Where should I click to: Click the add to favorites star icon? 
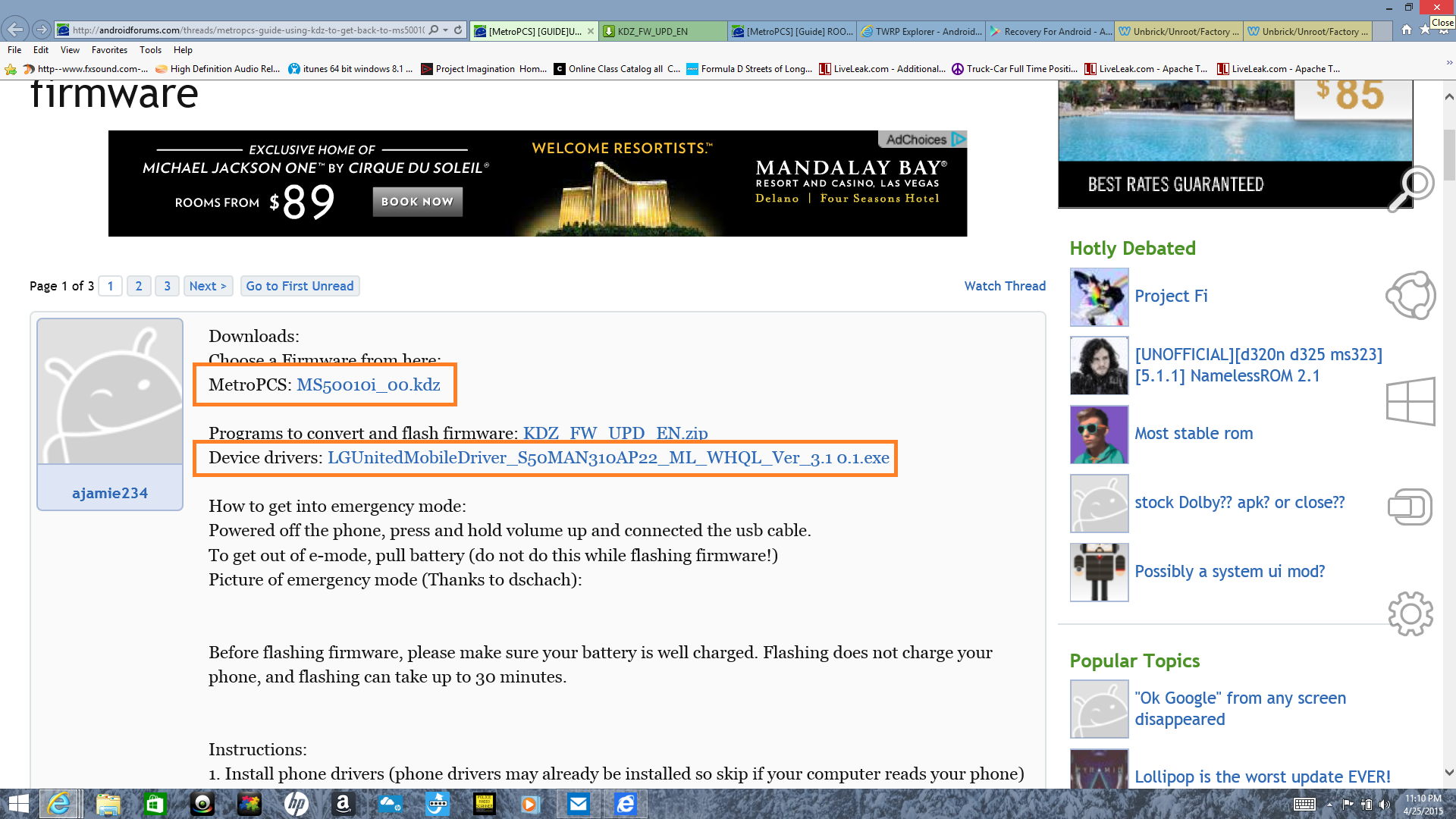click(x=11, y=69)
